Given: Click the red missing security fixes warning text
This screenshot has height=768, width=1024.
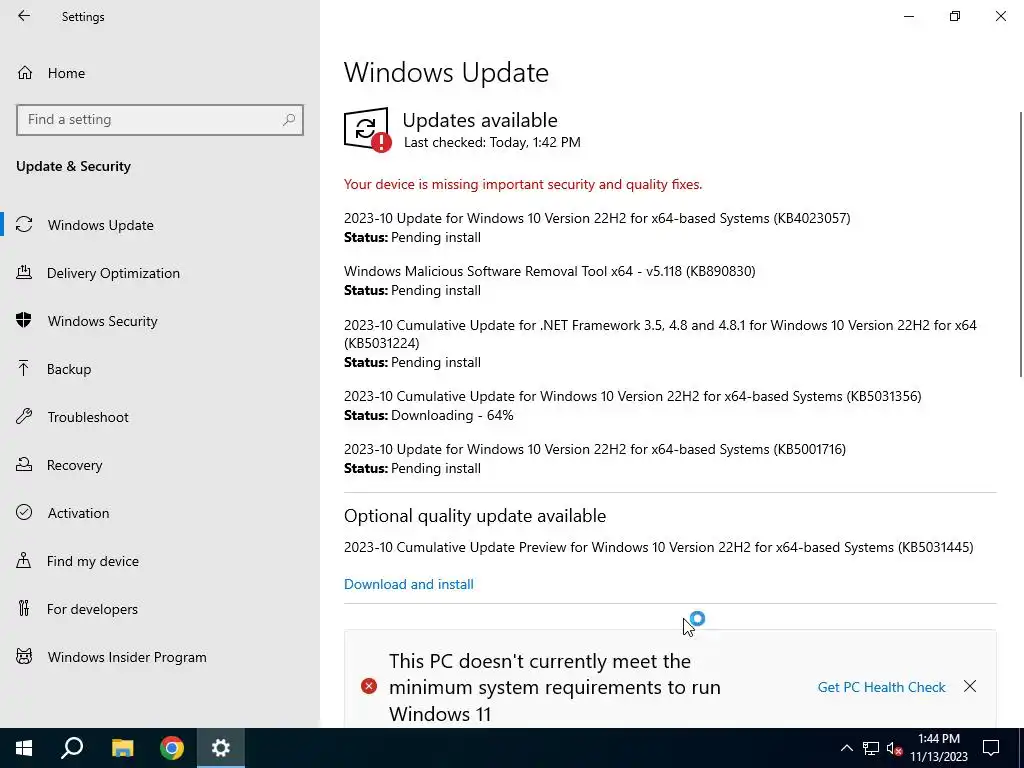Looking at the screenshot, I should coord(523,184).
